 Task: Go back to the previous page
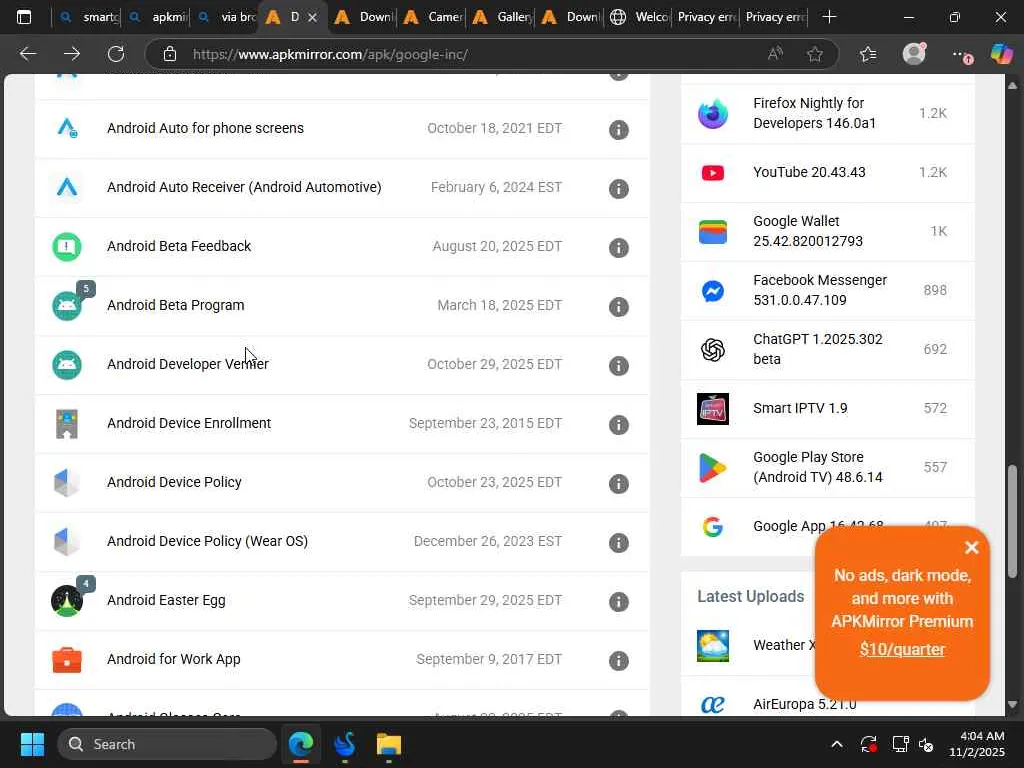click(27, 54)
